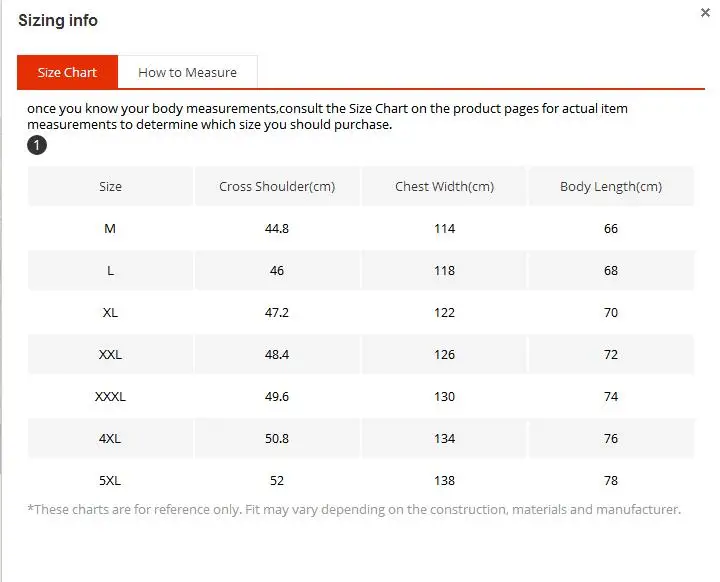Select the Size Chart tab
The image size is (720, 582).
pos(68,72)
